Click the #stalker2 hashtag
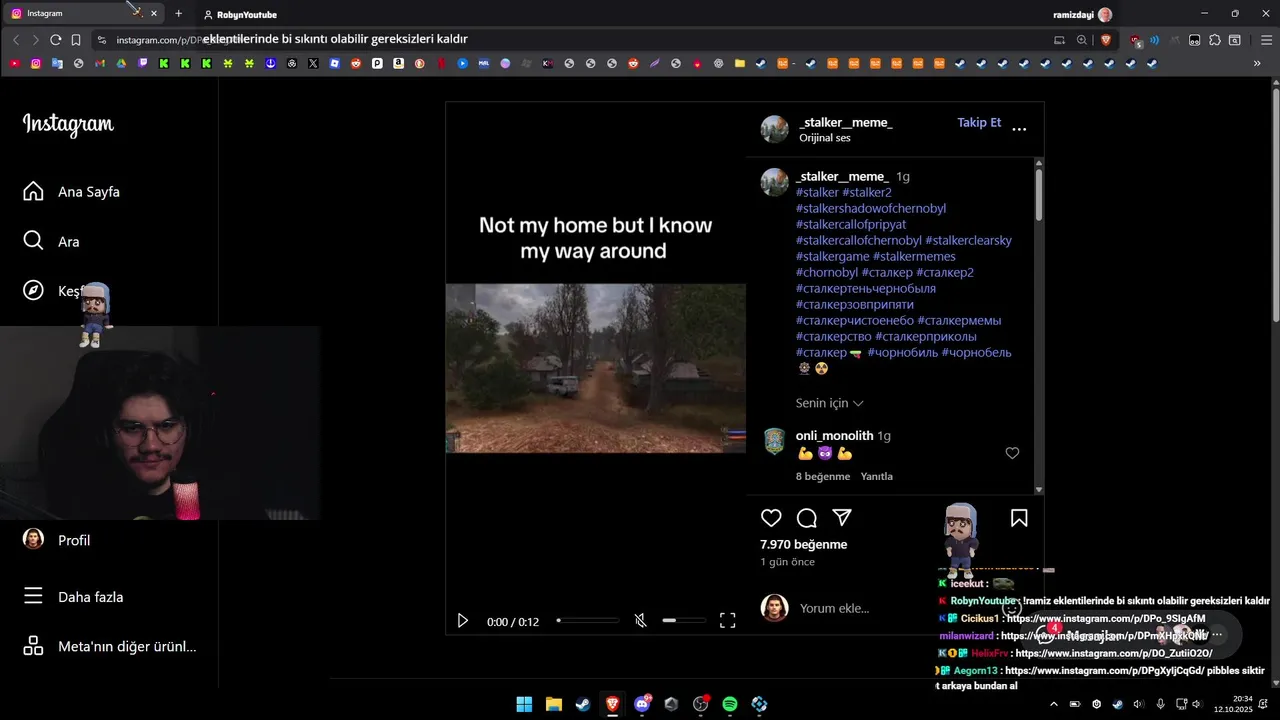This screenshot has width=1280, height=720. [x=866, y=192]
